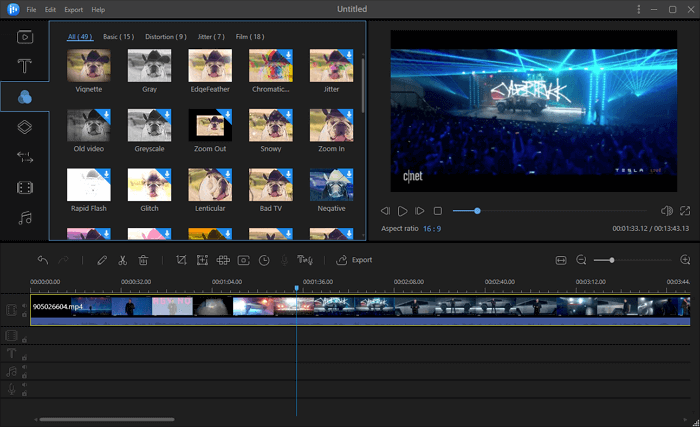Lock the main video track
The width and height of the screenshot is (700, 427).
coord(25,314)
